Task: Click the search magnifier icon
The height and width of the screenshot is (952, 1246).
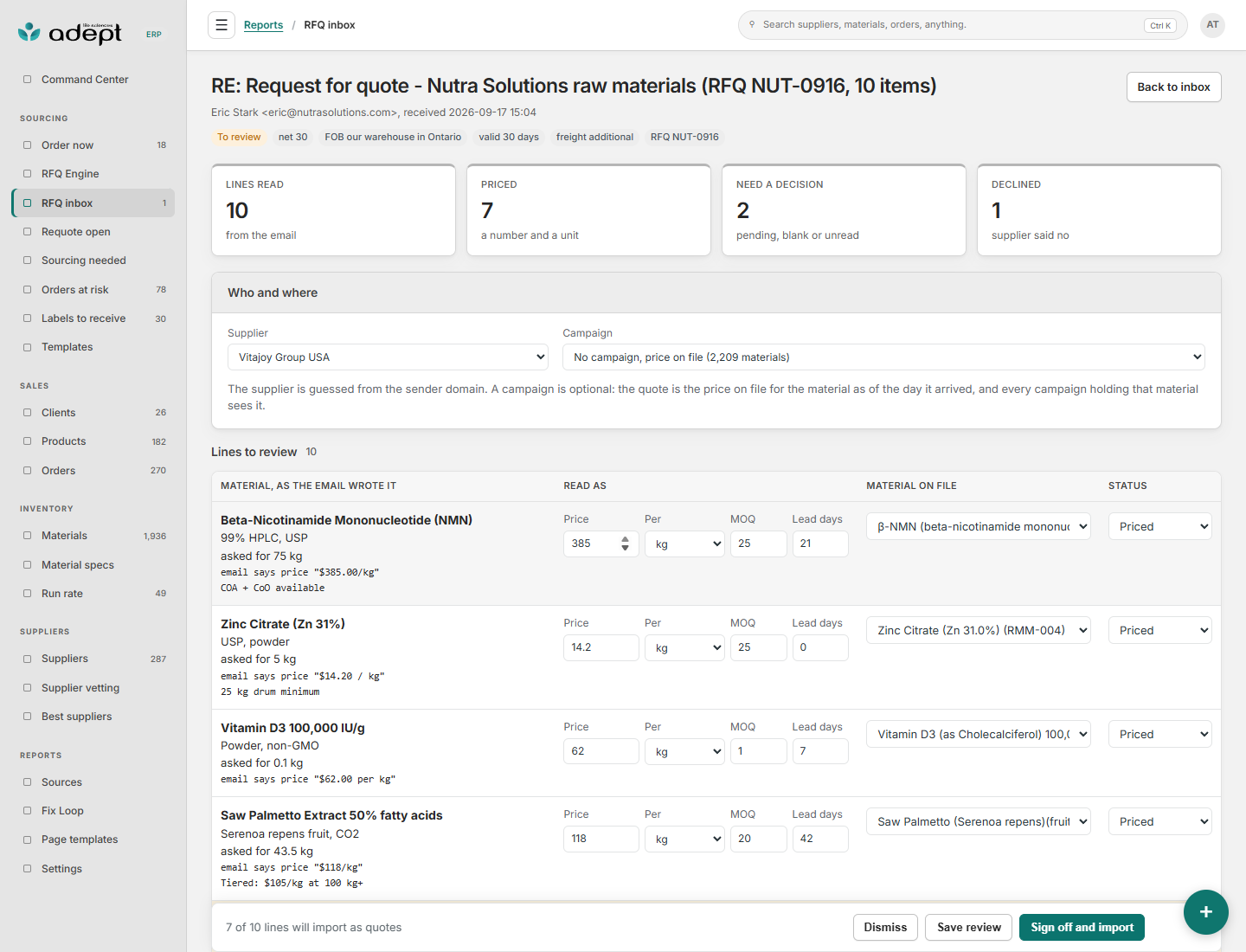Action: 752,25
